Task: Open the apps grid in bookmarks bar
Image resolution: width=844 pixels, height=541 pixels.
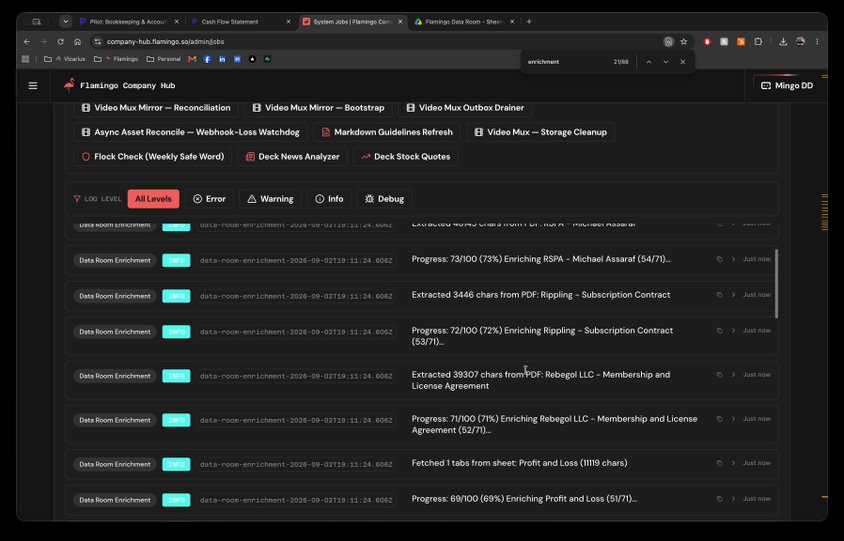Action: coord(25,59)
